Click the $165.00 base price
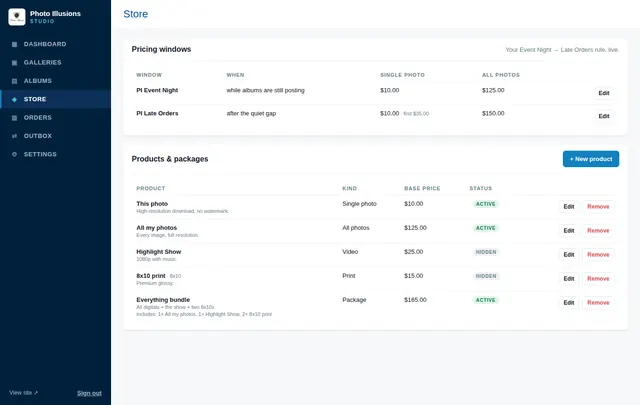The image size is (640, 405). point(415,300)
